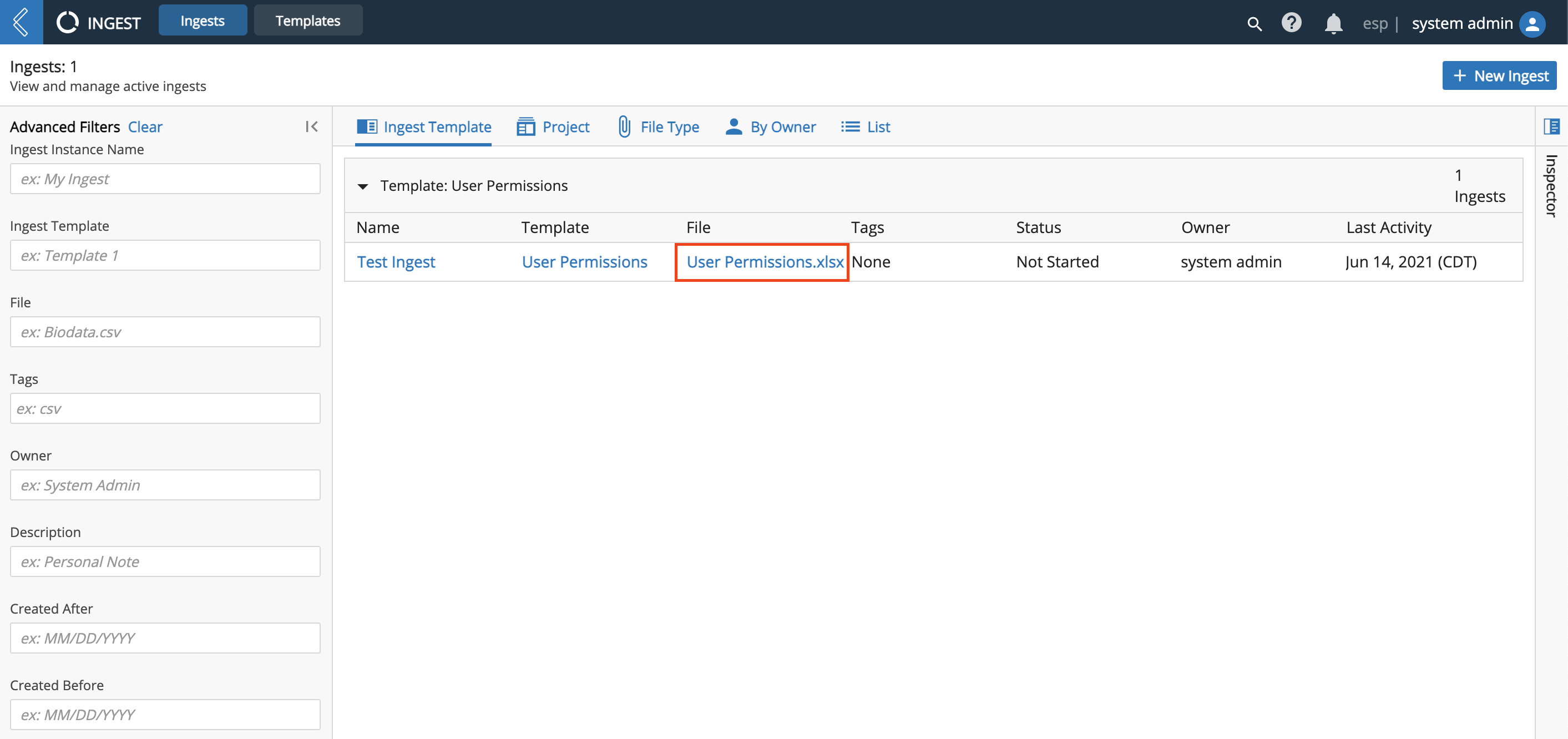
Task: Open the help question mark icon
Action: (x=1291, y=23)
